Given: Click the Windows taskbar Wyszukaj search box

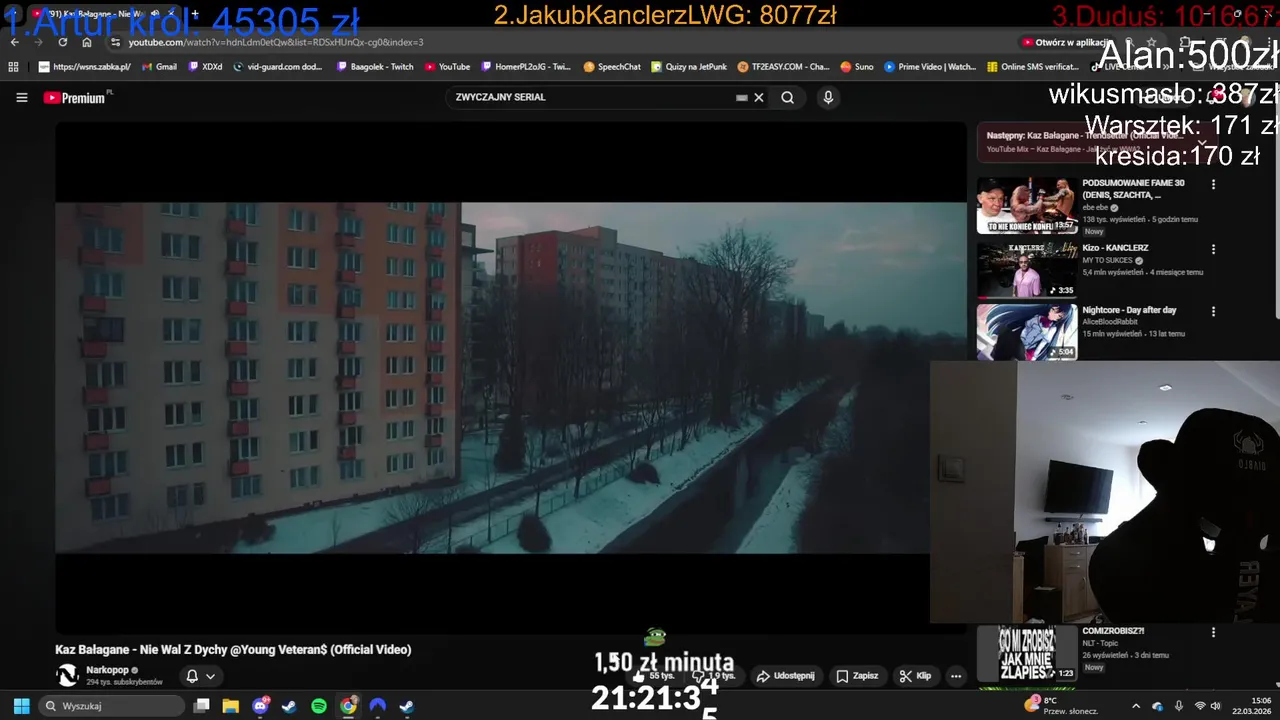Looking at the screenshot, I should tap(112, 705).
